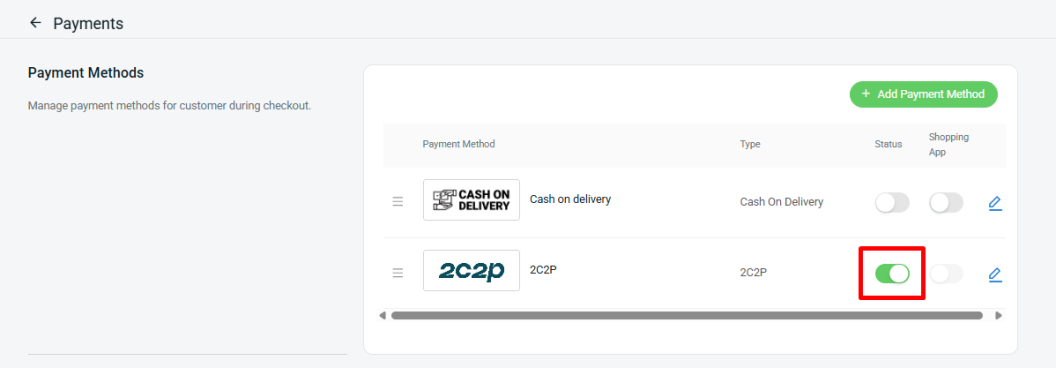Grab the Cash on delivery reorder handle

click(398, 202)
